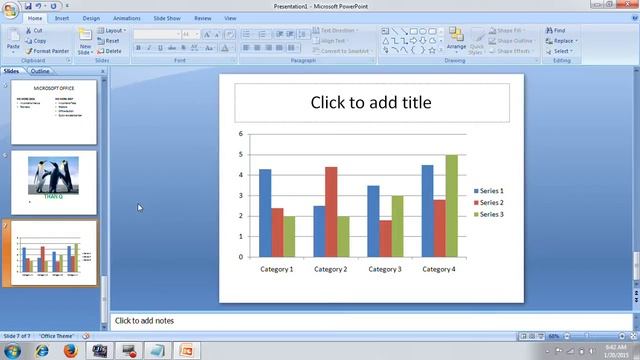This screenshot has width=640, height=360.
Task: Expand the Clipboard dialog launcher
Action: click(x=69, y=60)
